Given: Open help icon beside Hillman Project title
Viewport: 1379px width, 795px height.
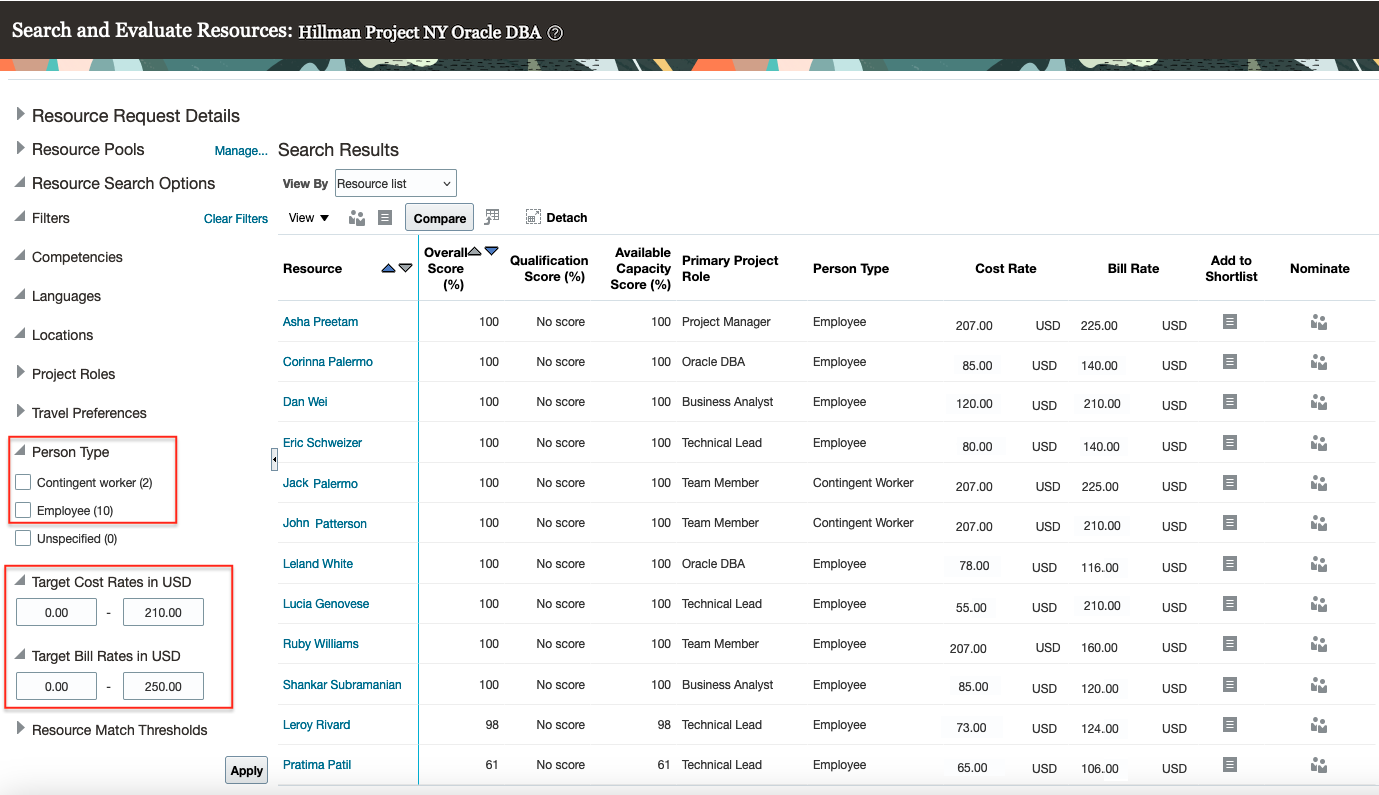Looking at the screenshot, I should 555,33.
